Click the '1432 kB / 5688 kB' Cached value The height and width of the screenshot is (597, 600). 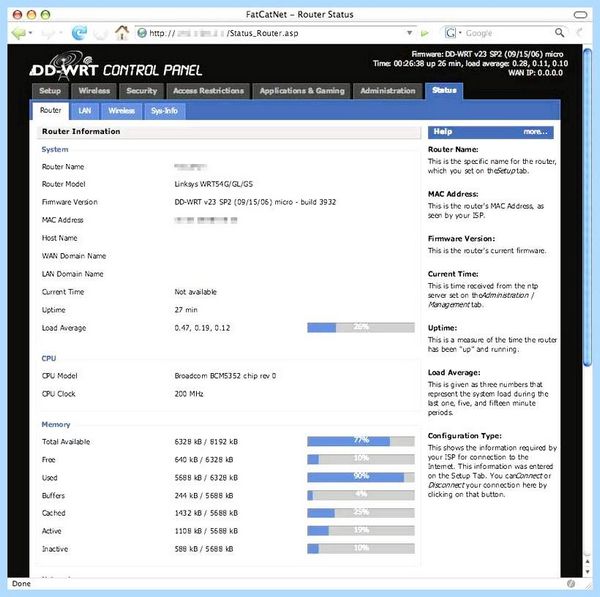tap(206, 513)
